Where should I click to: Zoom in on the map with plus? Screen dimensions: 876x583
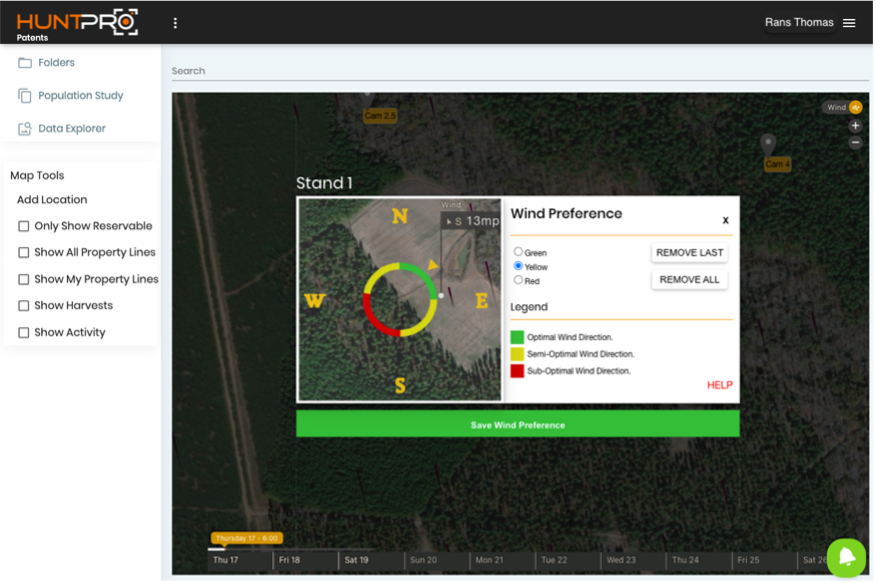(855, 126)
